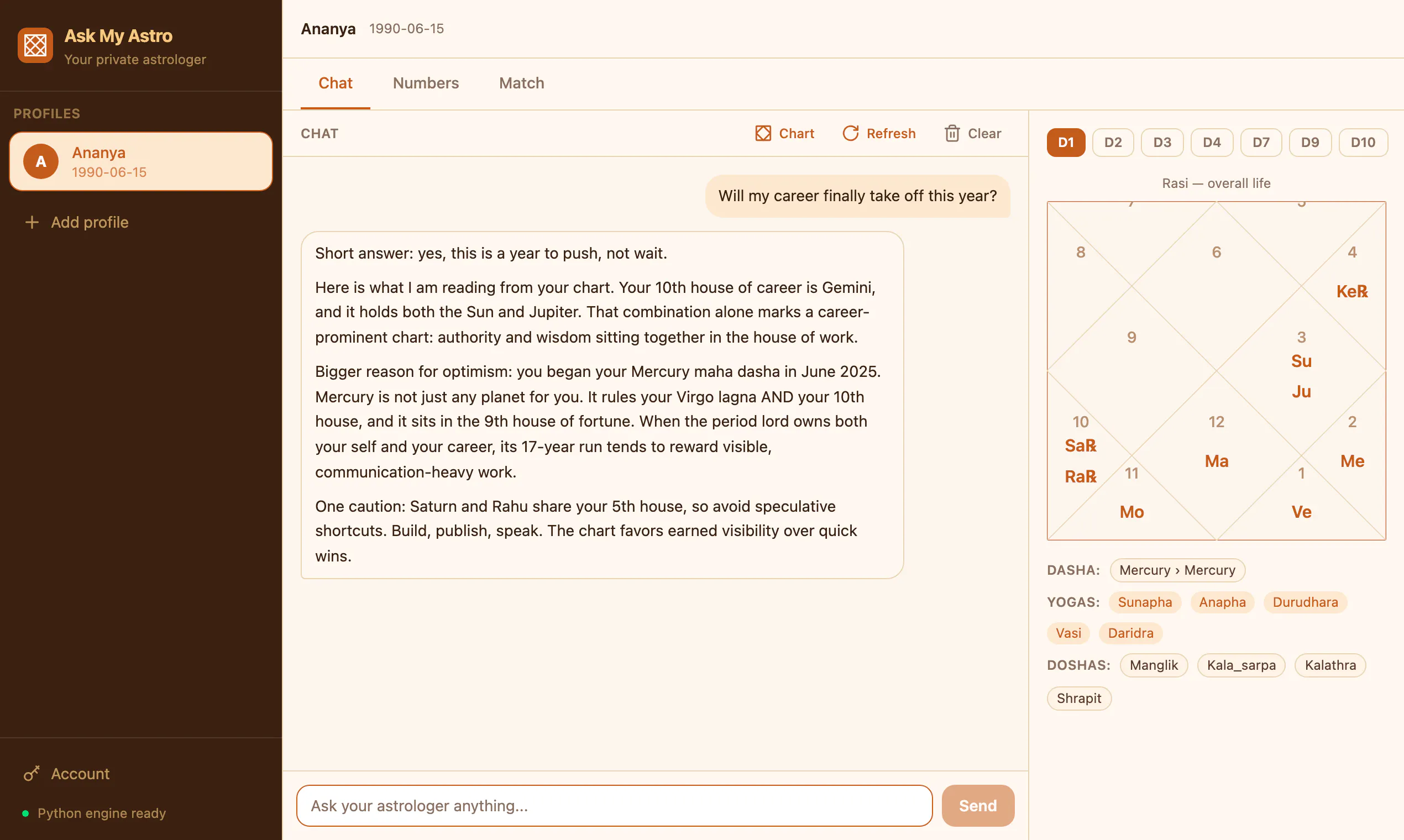Click the Me planet in house 2
The height and width of the screenshot is (840, 1404).
click(x=1352, y=461)
